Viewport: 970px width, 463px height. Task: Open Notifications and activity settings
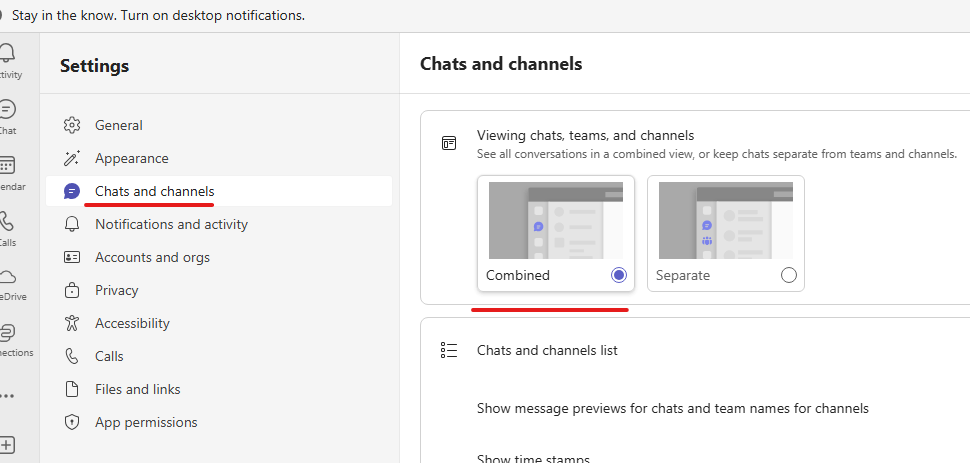pos(219,224)
